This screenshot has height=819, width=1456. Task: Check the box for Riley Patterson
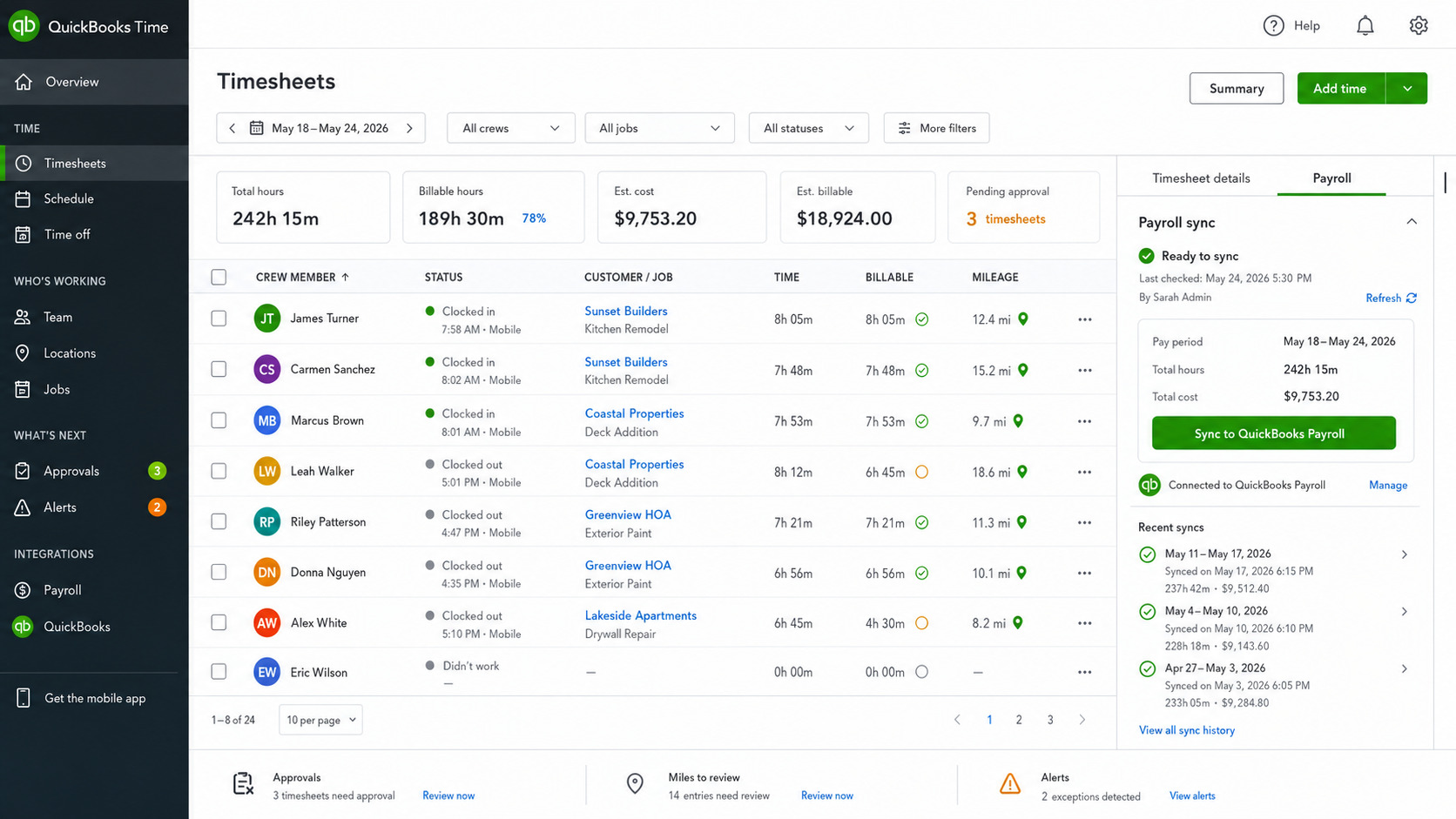[219, 521]
